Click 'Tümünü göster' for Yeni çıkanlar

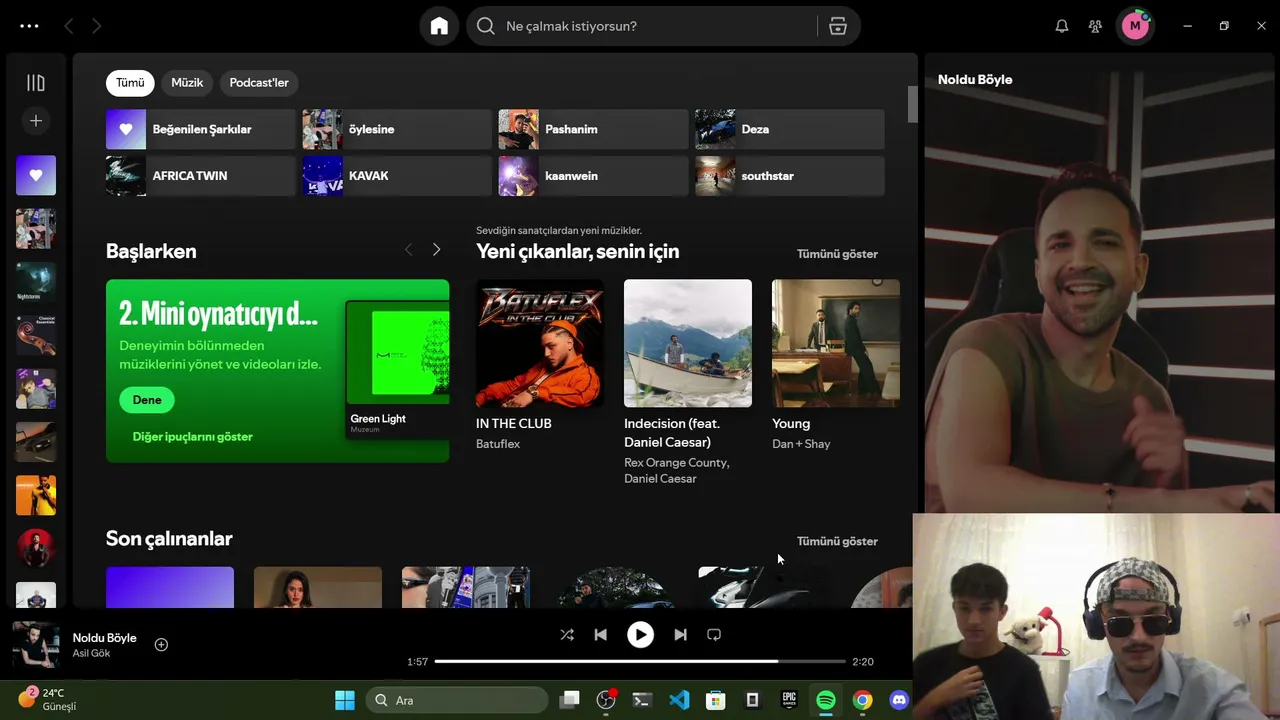pyautogui.click(x=837, y=254)
